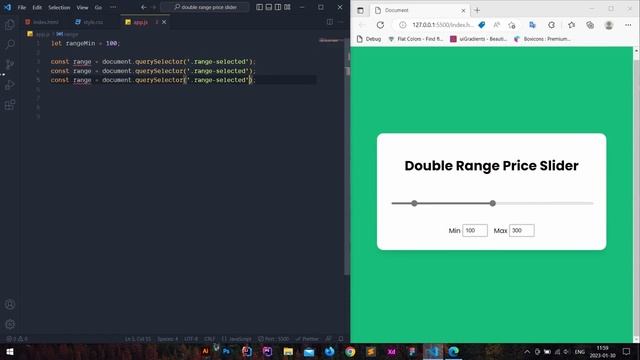Go back using VS Code navigation arrow
Screen dimensions: 640x360
[143, 7]
